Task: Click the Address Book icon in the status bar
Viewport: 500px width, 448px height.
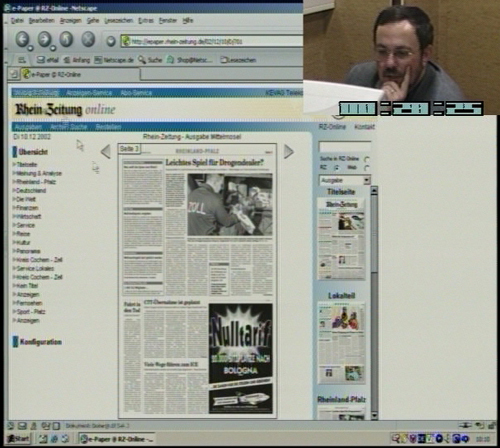Action: [x=56, y=426]
